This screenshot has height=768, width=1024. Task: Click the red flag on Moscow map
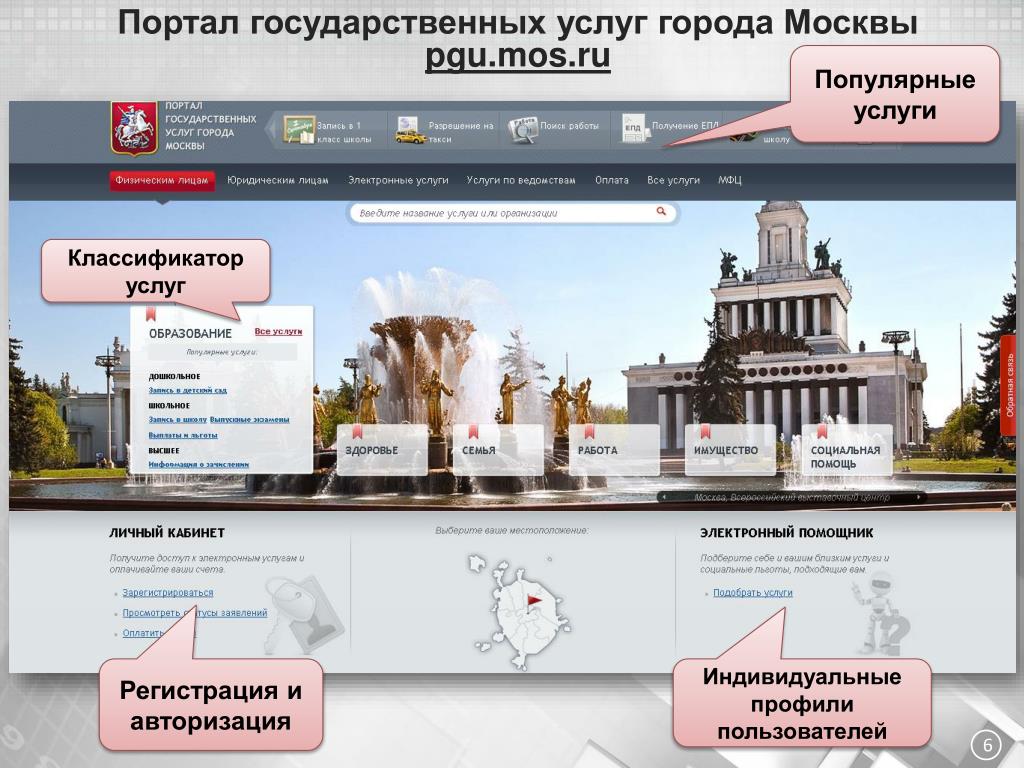pyautogui.click(x=533, y=598)
